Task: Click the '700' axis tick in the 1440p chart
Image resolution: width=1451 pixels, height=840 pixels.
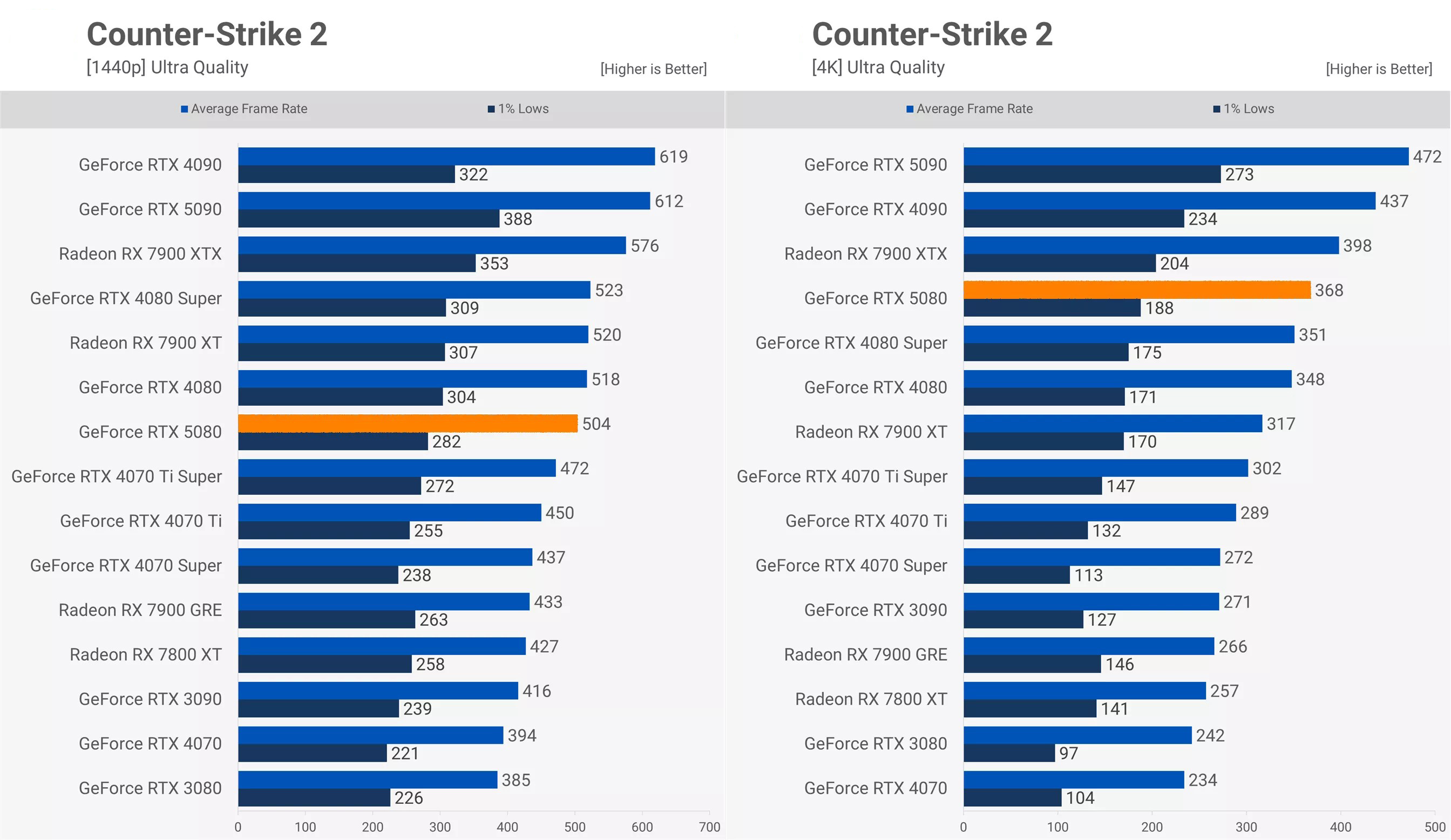Action: click(x=709, y=828)
